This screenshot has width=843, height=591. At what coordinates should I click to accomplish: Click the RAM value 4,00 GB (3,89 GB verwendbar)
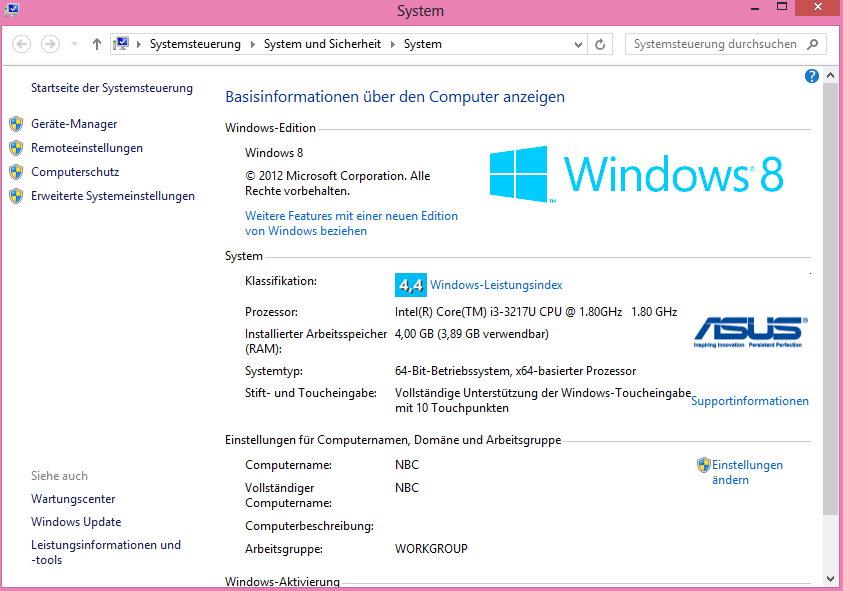tap(471, 334)
